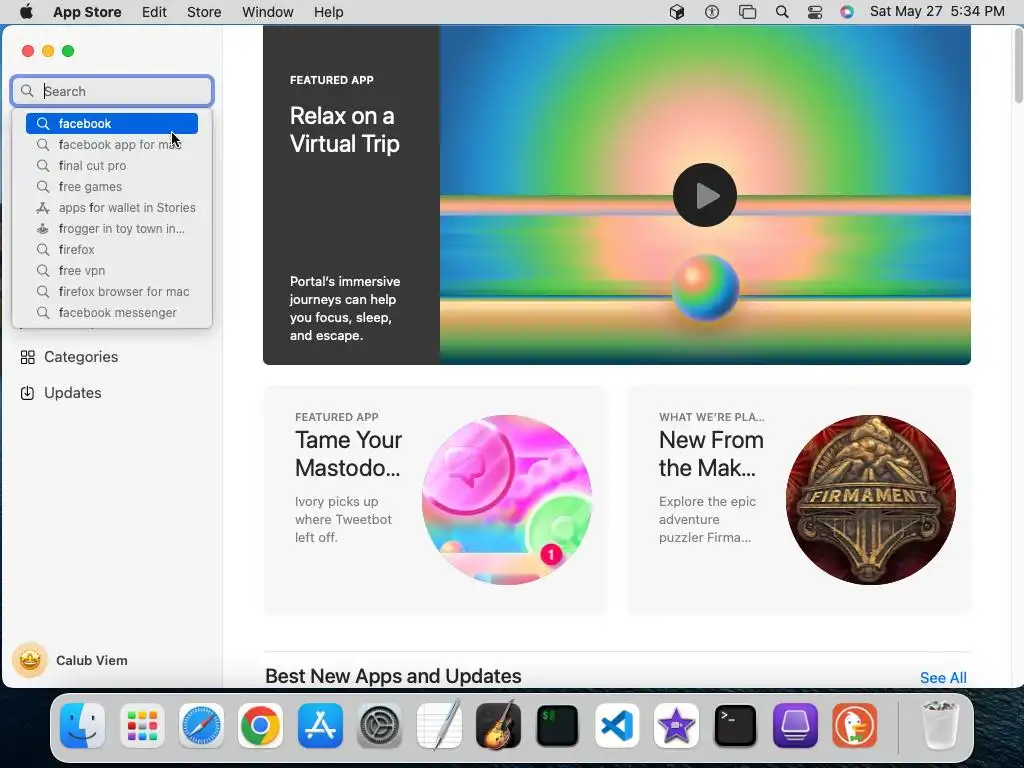The height and width of the screenshot is (768, 1024).
Task: Open the Apple menu
Action: click(x=26, y=12)
